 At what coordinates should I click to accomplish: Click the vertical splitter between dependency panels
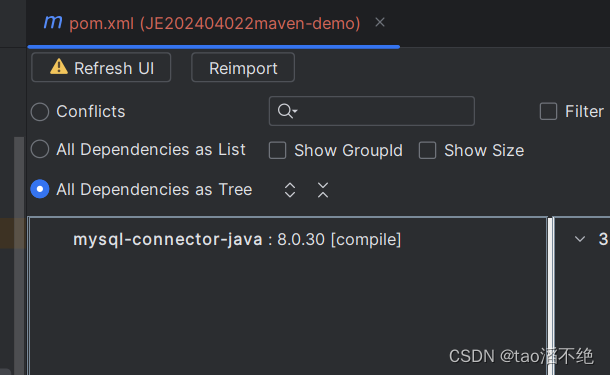(x=550, y=296)
